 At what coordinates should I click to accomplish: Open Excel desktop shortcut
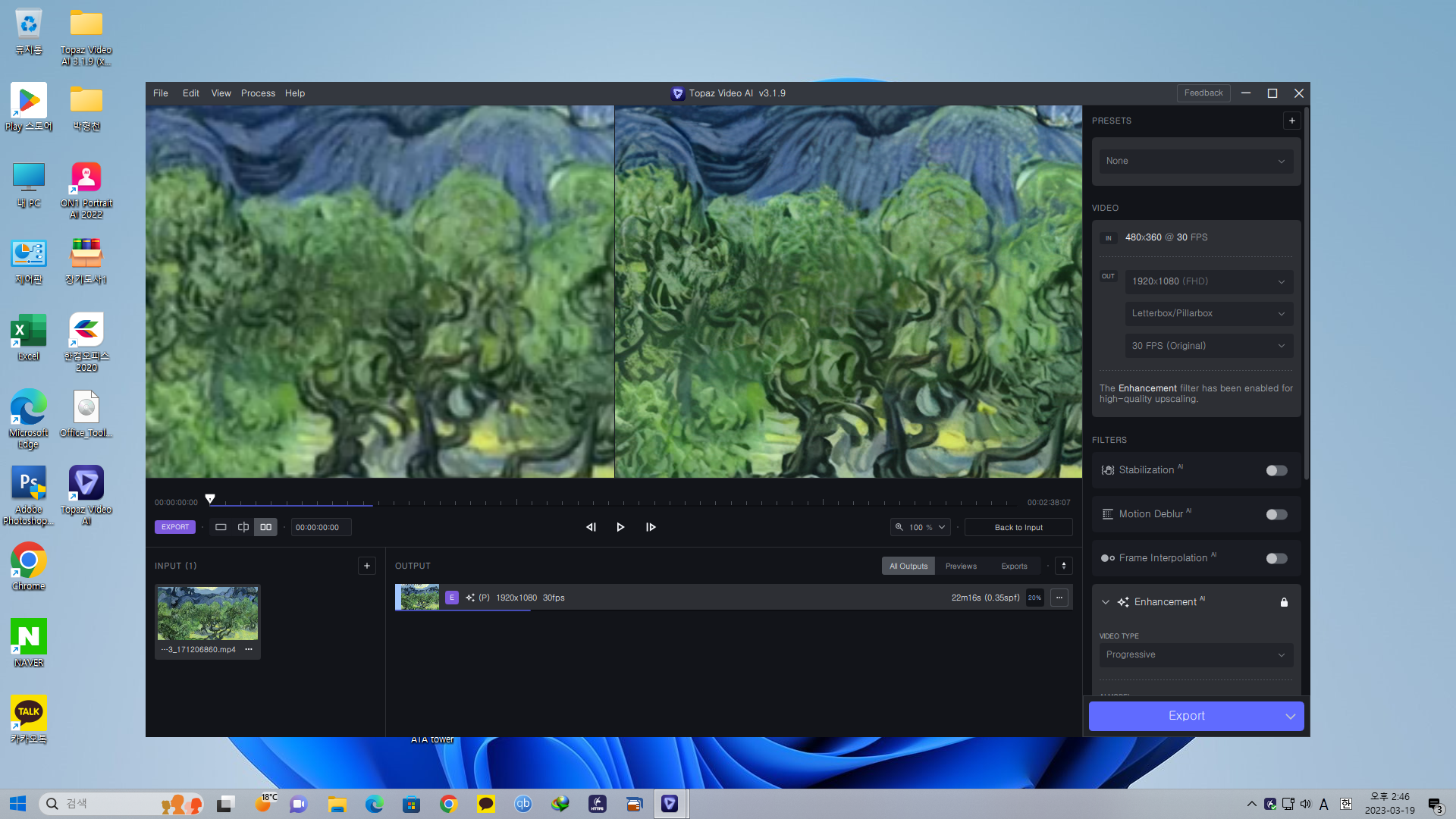point(29,337)
